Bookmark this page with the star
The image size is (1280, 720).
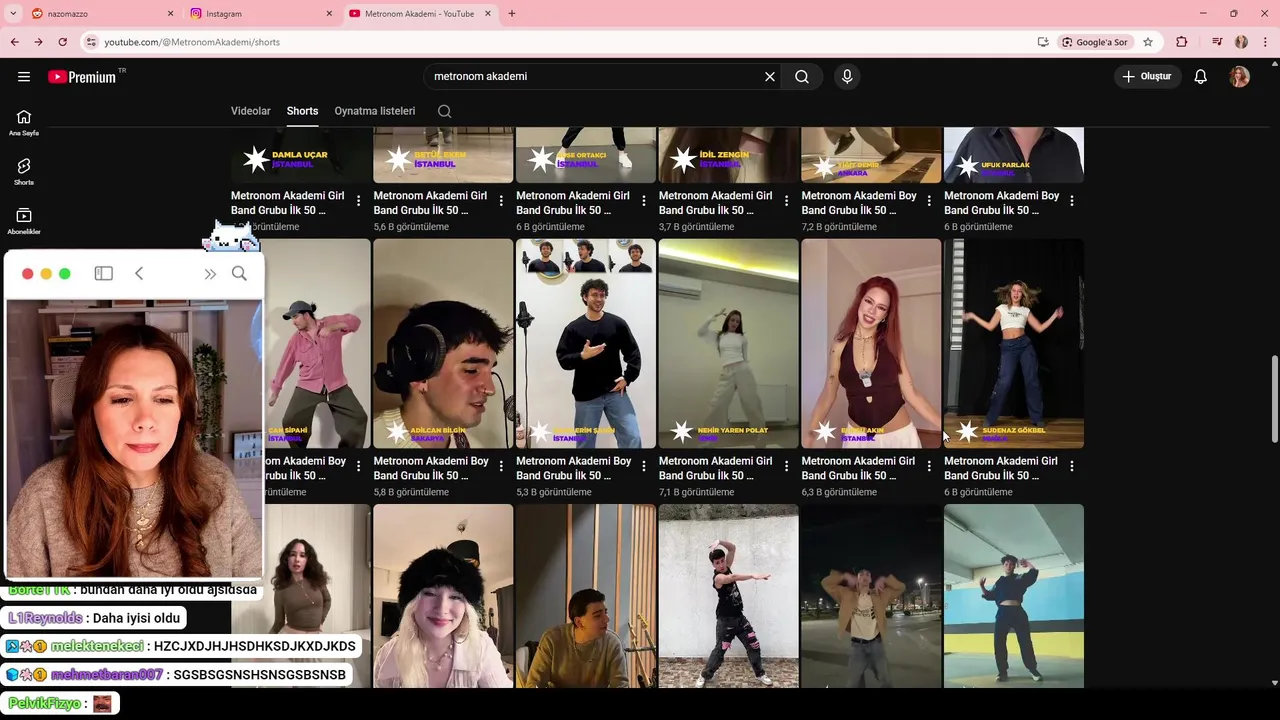pos(1148,42)
